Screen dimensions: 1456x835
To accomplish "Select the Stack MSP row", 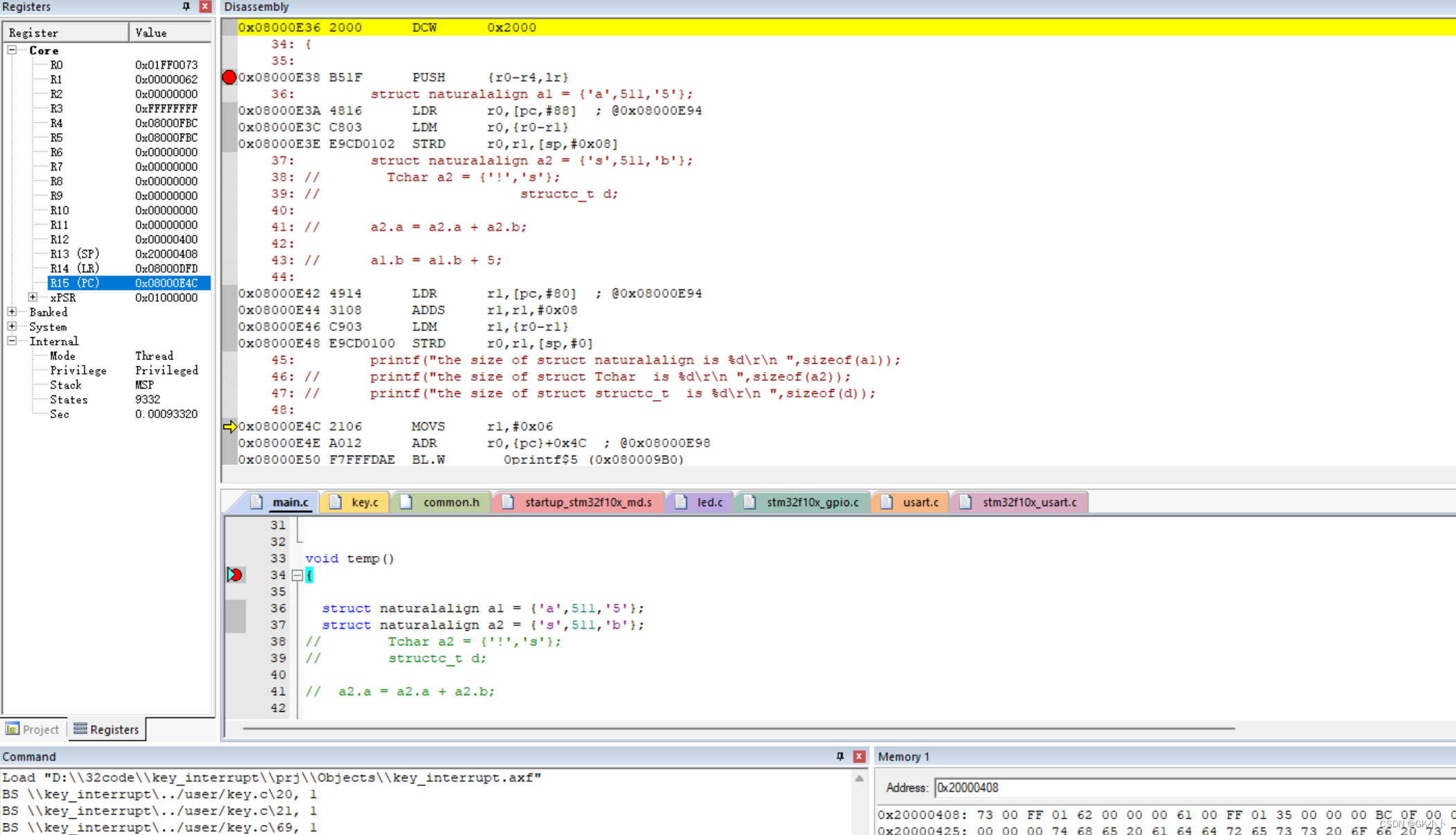I will [107, 384].
